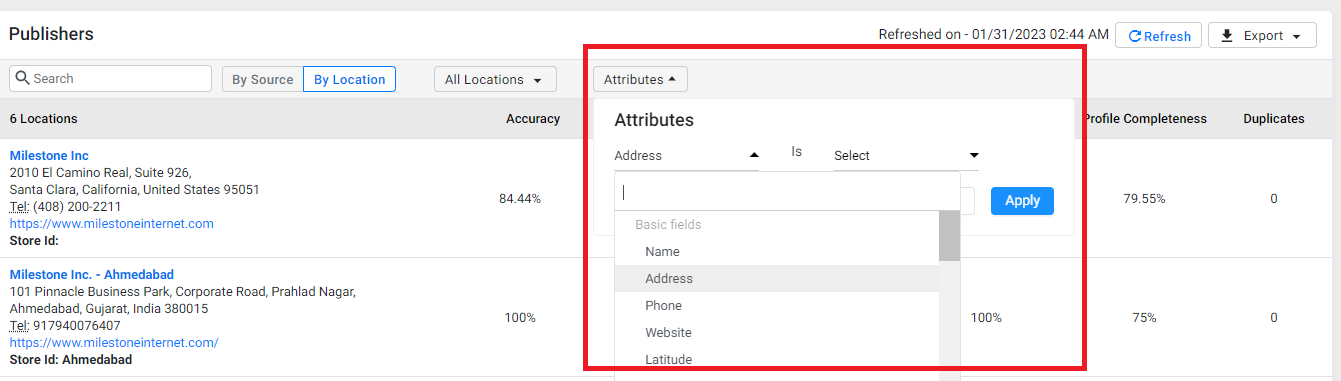Choose Address from attribute list
This screenshot has width=1341, height=381.
click(776, 279)
